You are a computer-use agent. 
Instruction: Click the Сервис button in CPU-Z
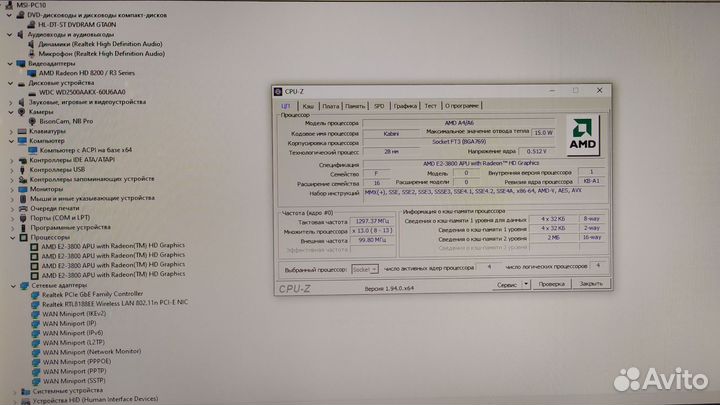pos(507,285)
